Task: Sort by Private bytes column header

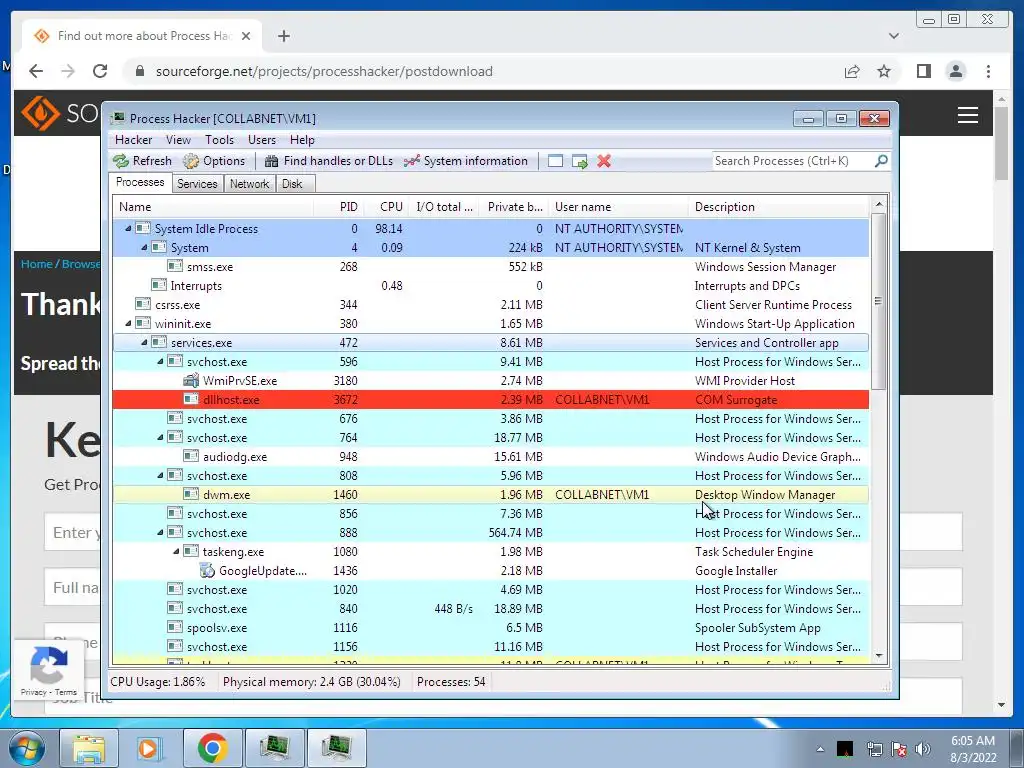Action: click(x=515, y=206)
